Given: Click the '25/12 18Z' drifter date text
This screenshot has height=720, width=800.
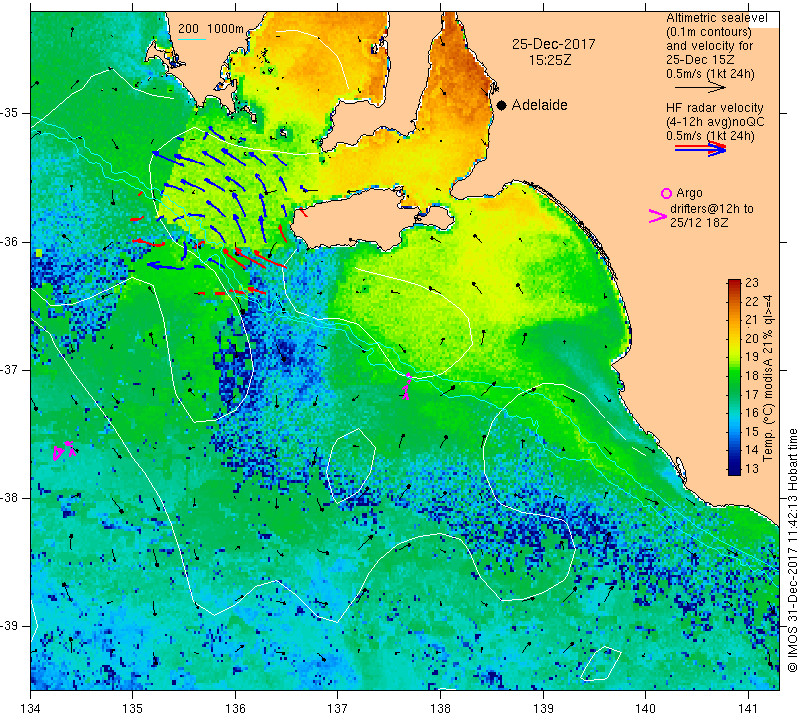Looking at the screenshot, I should tap(699, 223).
